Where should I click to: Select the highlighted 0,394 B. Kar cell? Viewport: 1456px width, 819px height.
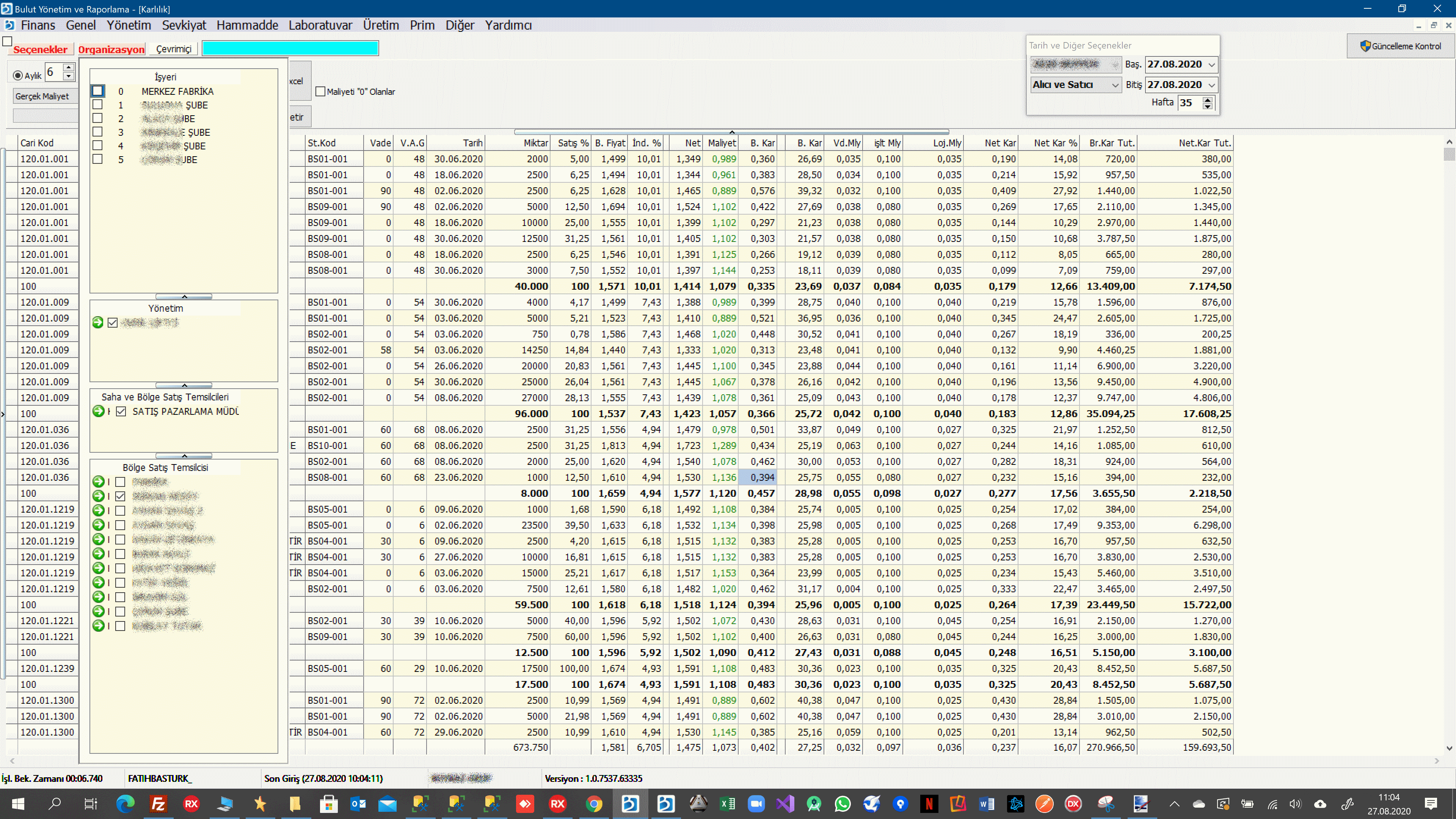[758, 478]
